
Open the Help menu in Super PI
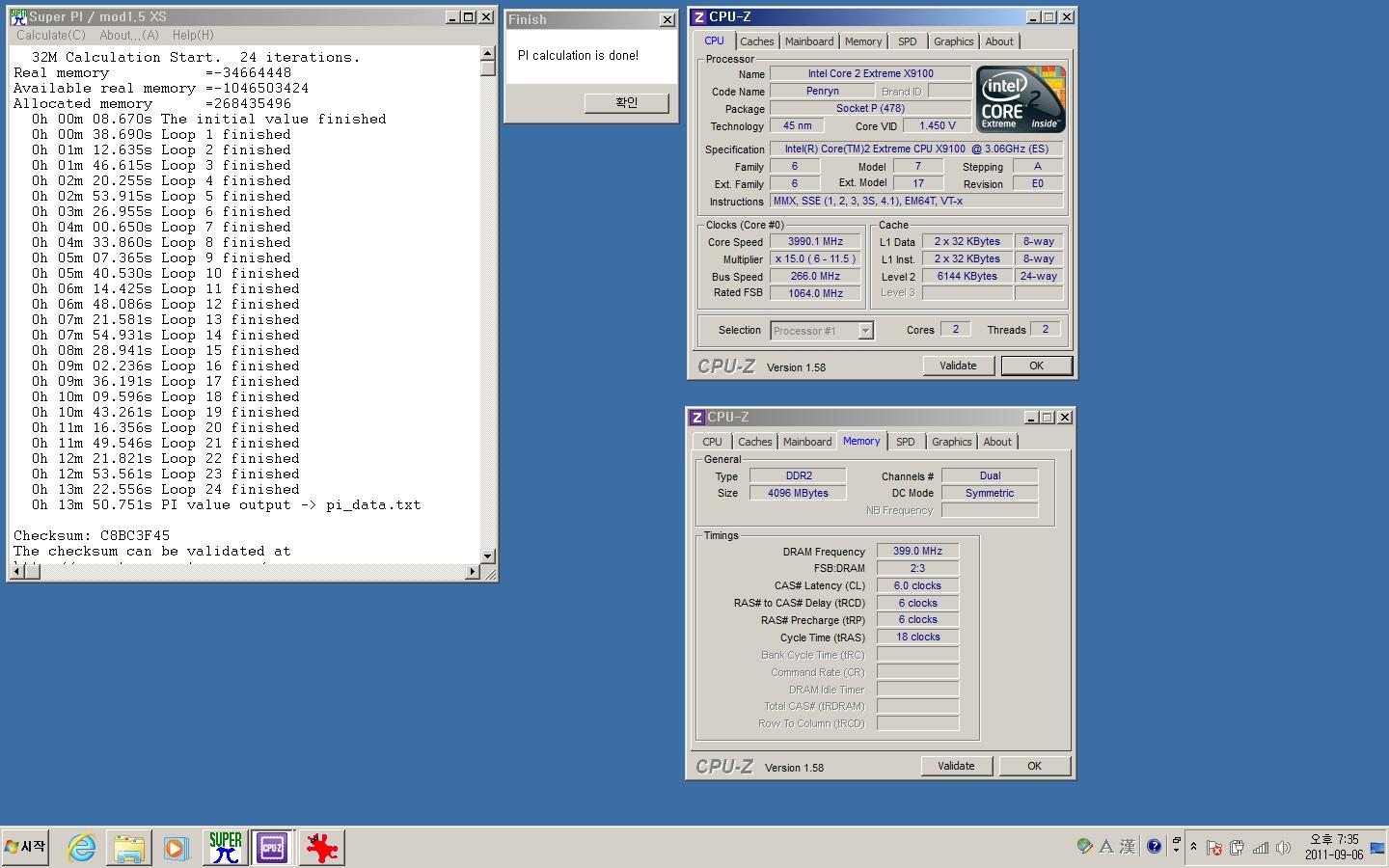pos(193,35)
